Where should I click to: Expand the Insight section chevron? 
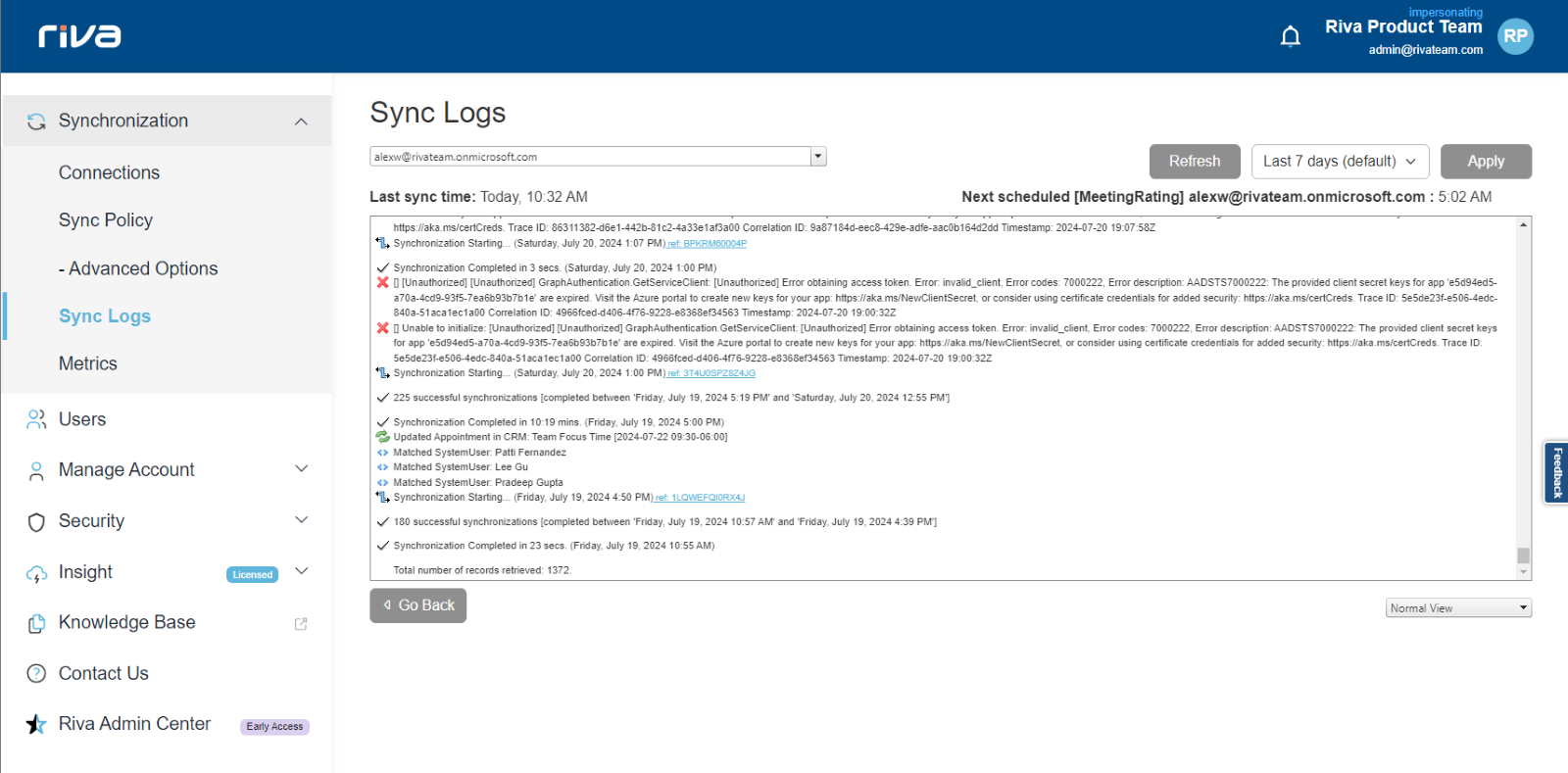(x=301, y=571)
